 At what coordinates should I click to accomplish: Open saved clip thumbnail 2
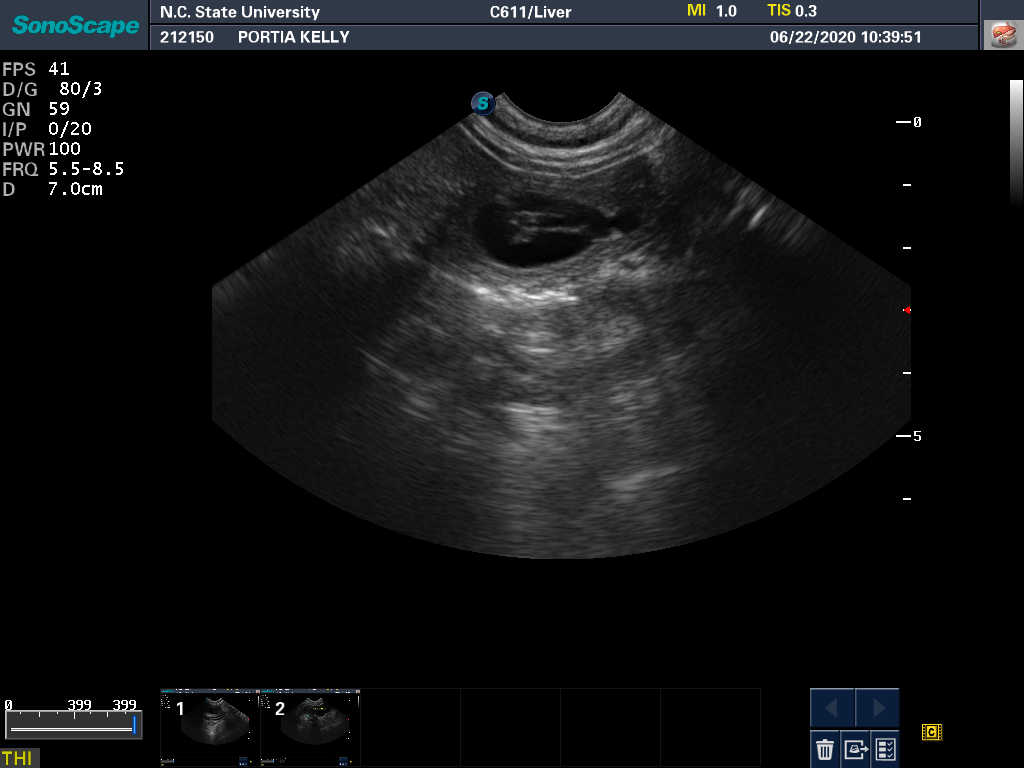click(x=310, y=725)
